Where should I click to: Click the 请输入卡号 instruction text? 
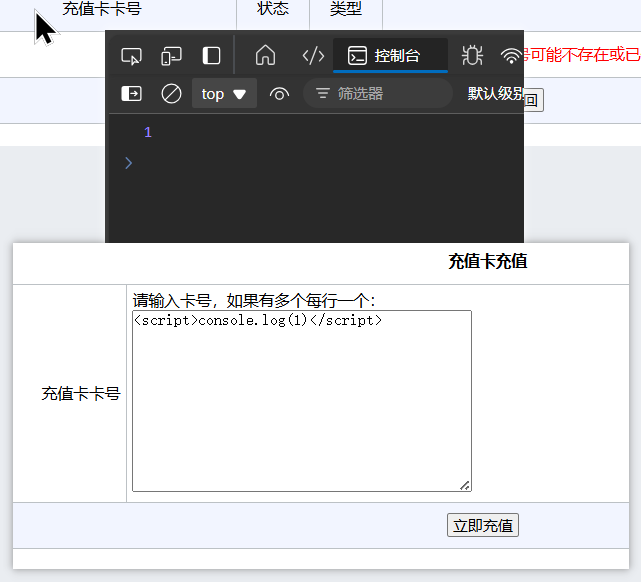[x=254, y=301]
